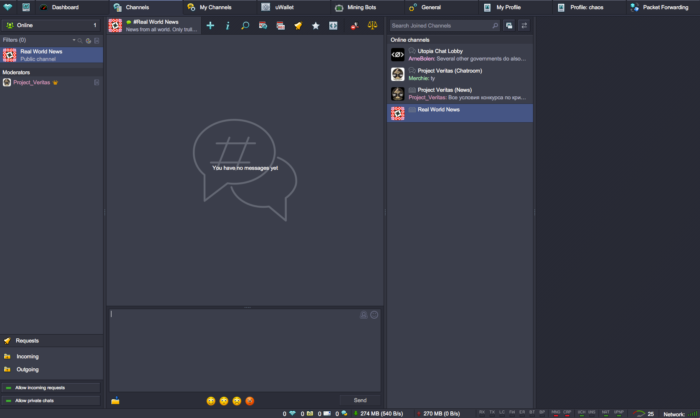
Task: Switch to the uWallet tab
Action: [x=286, y=7]
